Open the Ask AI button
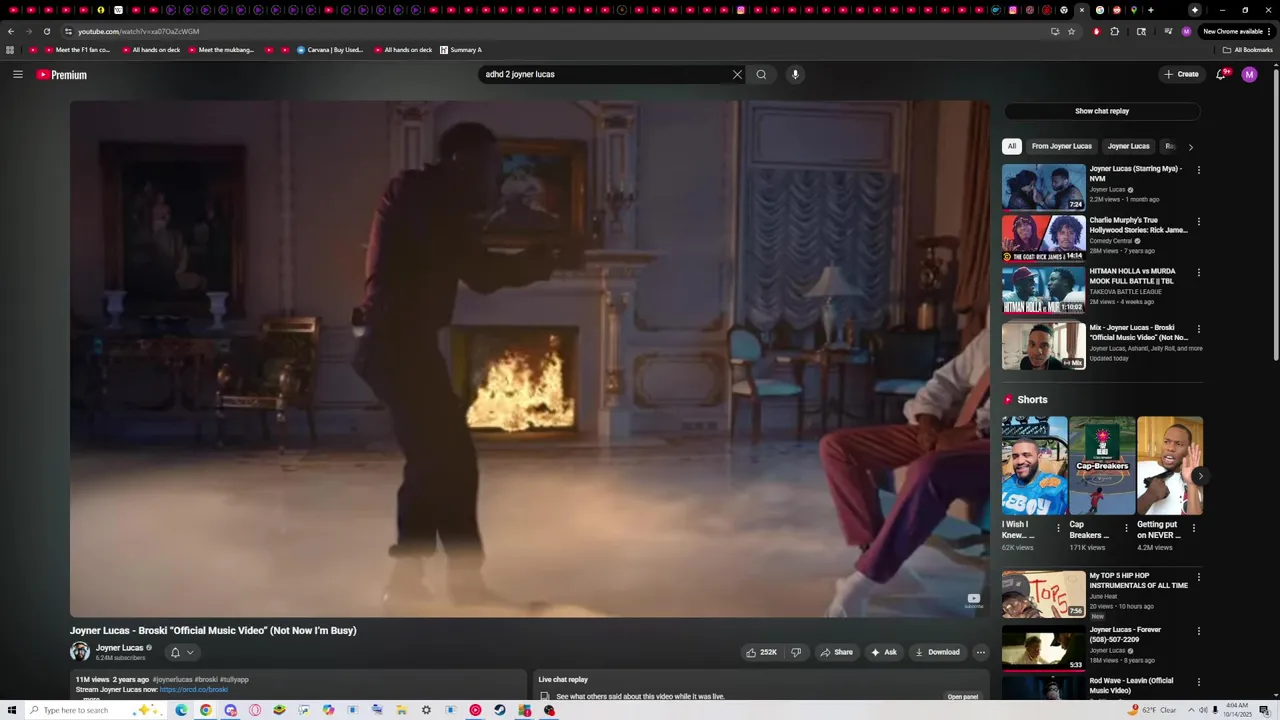 coord(883,652)
